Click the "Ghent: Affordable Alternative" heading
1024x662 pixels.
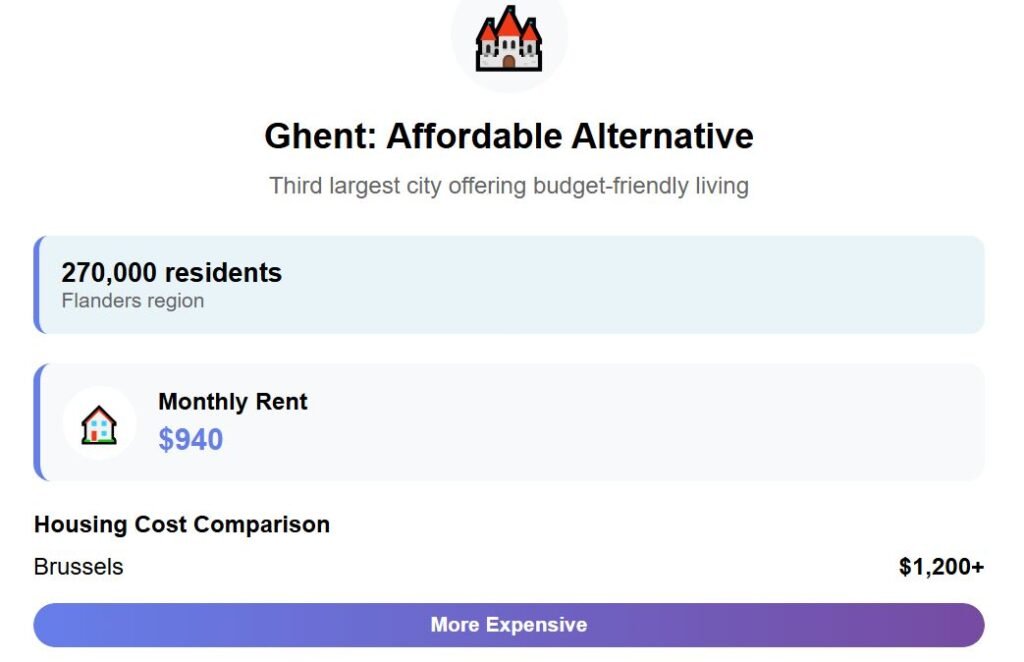point(509,136)
